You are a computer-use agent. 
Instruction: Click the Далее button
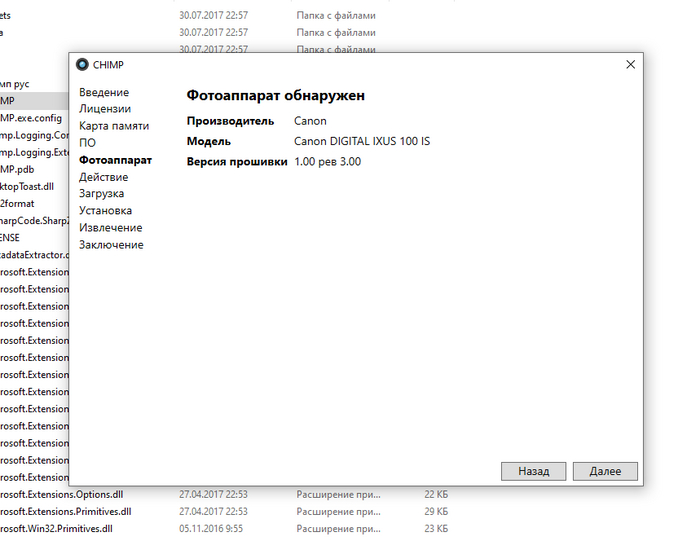(605, 471)
